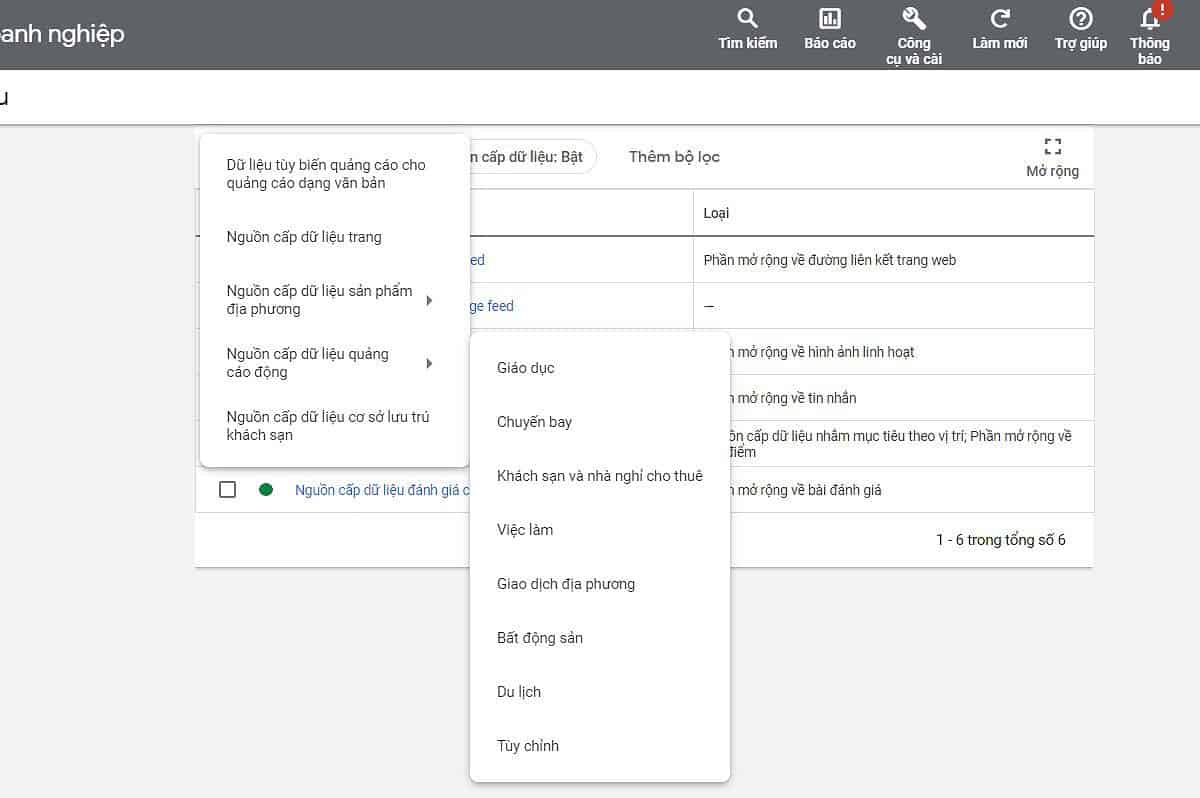
Task: Open Nguồn cấp dữ liệu đánh giá link
Action: point(382,490)
